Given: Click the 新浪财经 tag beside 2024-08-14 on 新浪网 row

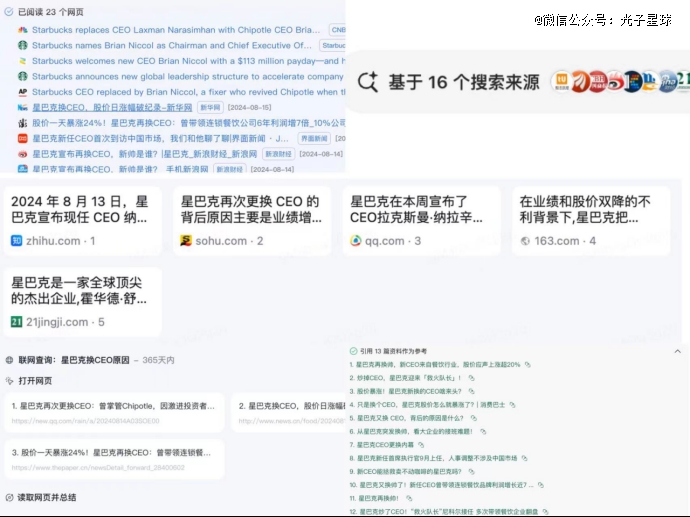Looking at the screenshot, I should point(278,154).
